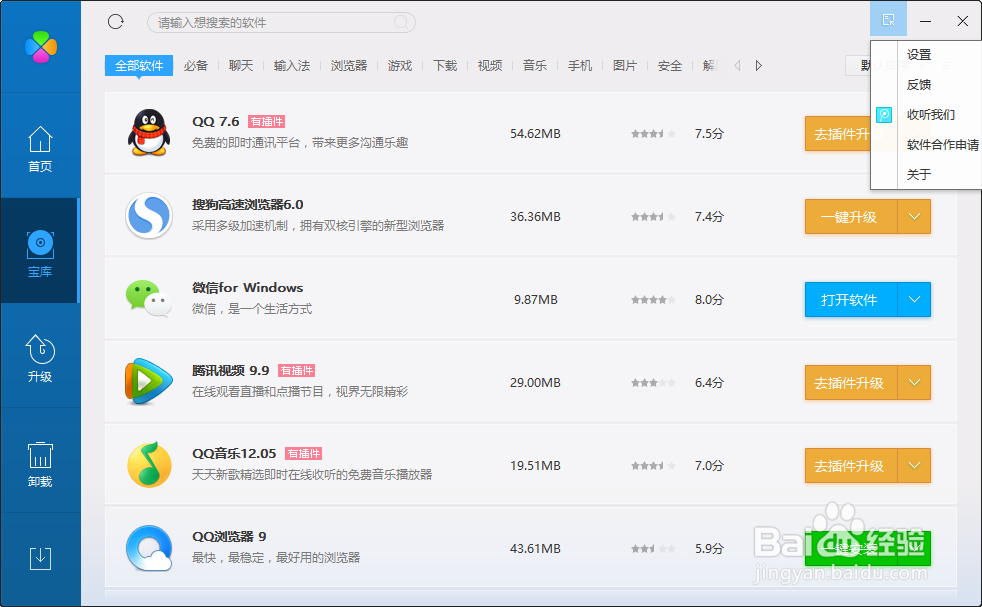Image resolution: width=982 pixels, height=607 pixels.
Task: Expand the dropdown arrow beside 打开软件
Action: (x=915, y=299)
